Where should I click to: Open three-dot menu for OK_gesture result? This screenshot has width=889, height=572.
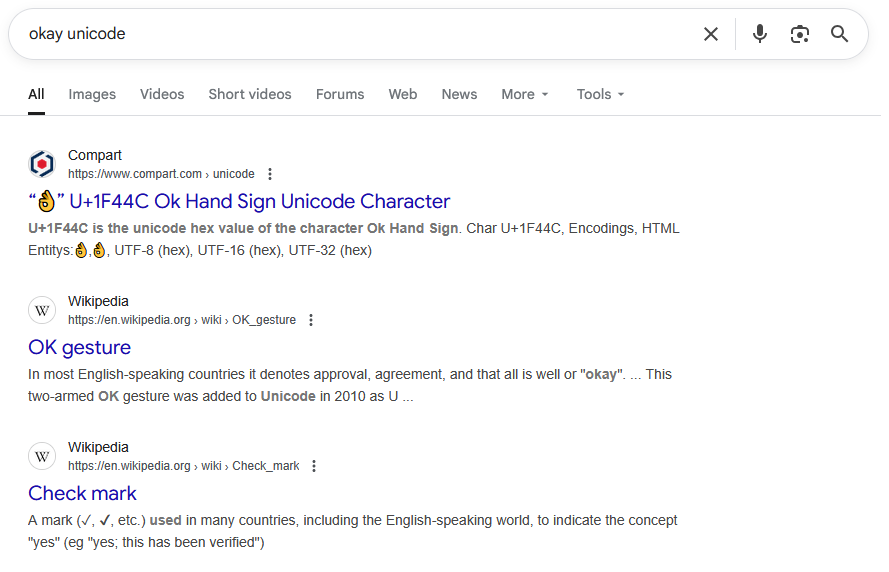pos(311,320)
